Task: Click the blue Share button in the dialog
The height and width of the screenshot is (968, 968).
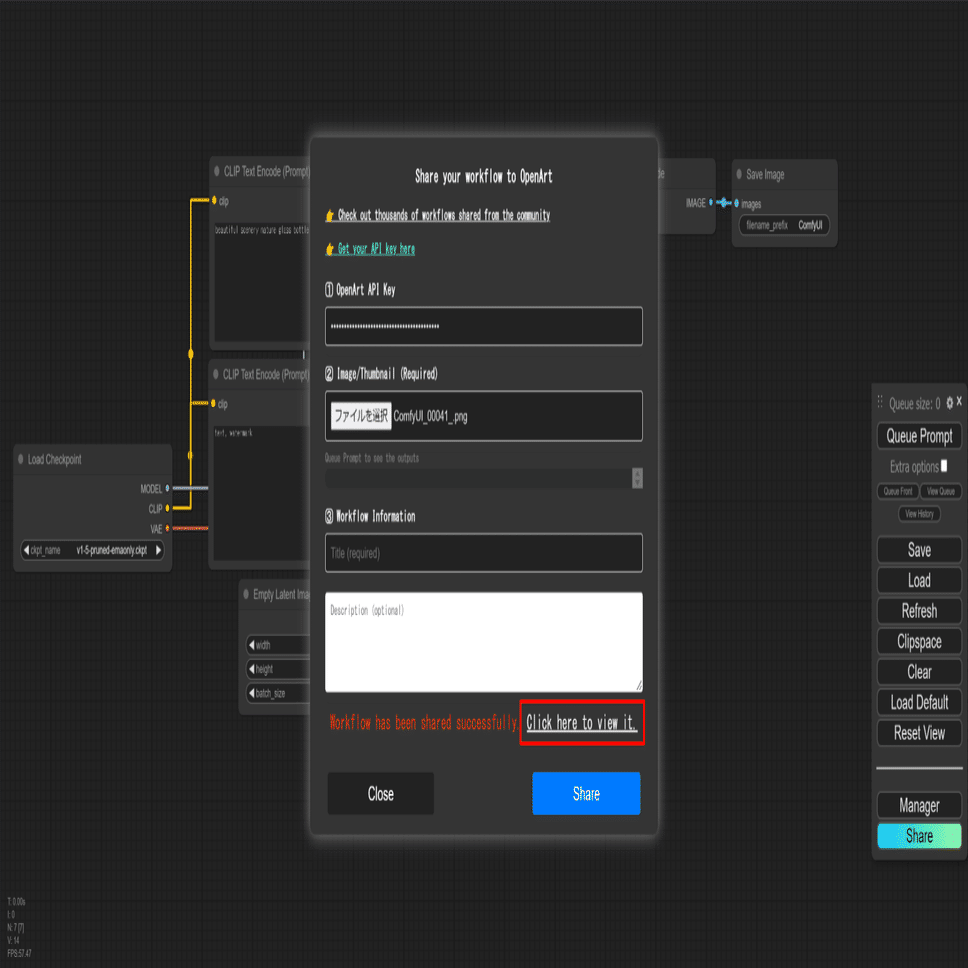Action: coord(586,793)
